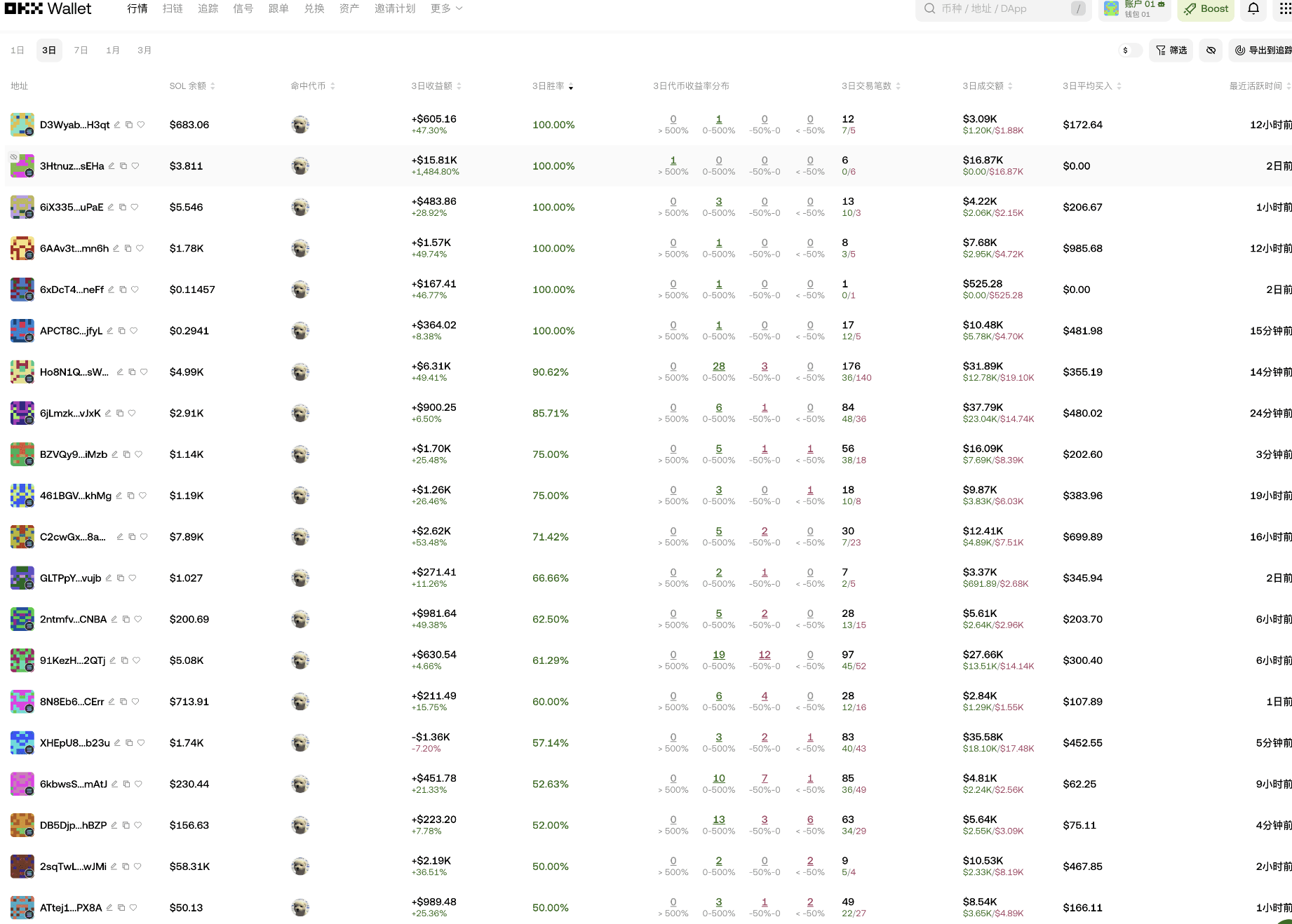1292x924 pixels.
Task: Open the 邀请计划 link
Action: (x=395, y=8)
